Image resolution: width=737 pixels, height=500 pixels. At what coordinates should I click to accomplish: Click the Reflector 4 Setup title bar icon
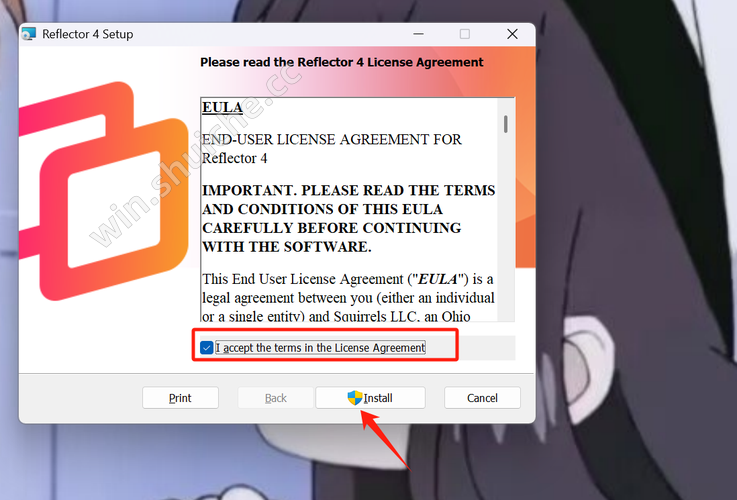pyautogui.click(x=29, y=34)
